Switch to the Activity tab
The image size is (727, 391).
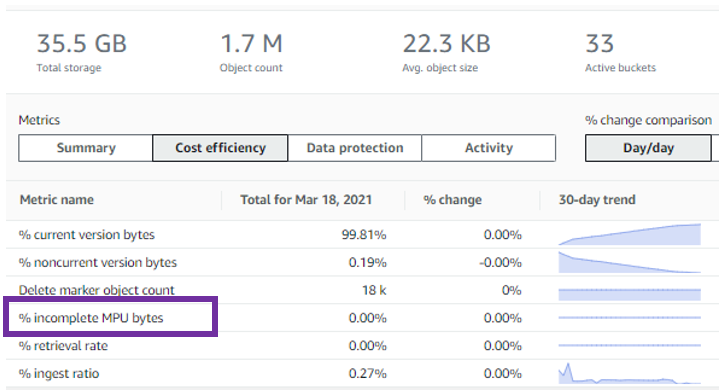[489, 148]
